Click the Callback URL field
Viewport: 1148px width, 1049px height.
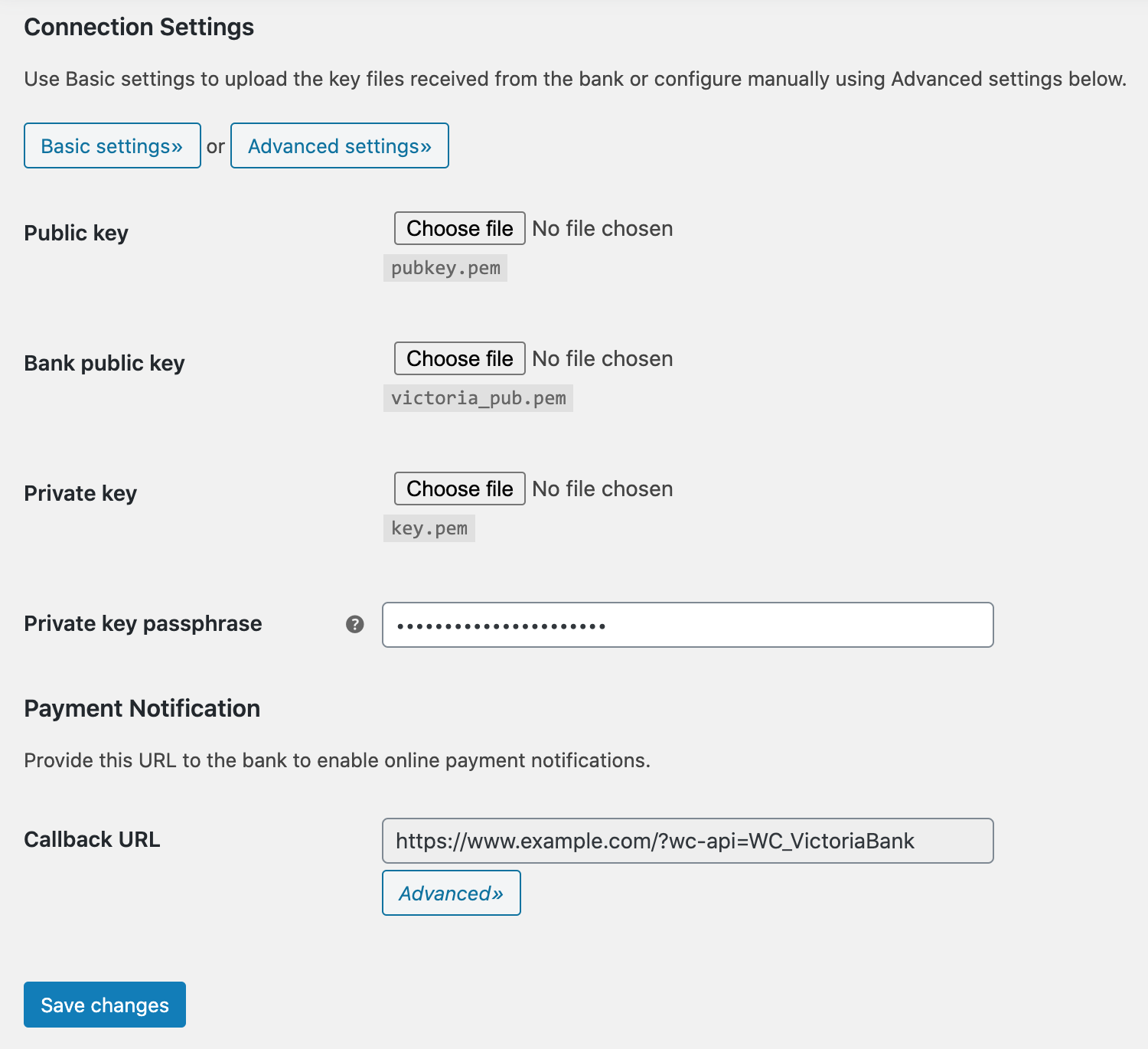click(687, 841)
